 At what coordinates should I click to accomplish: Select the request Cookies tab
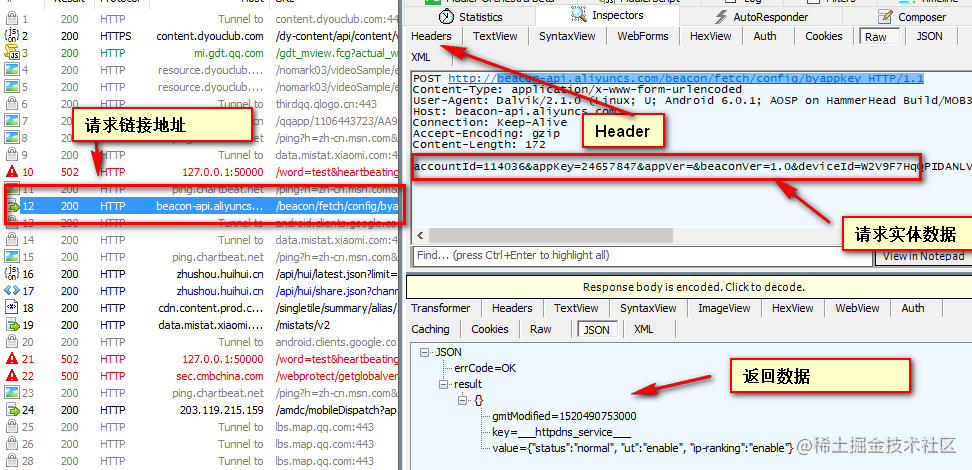pos(824,36)
